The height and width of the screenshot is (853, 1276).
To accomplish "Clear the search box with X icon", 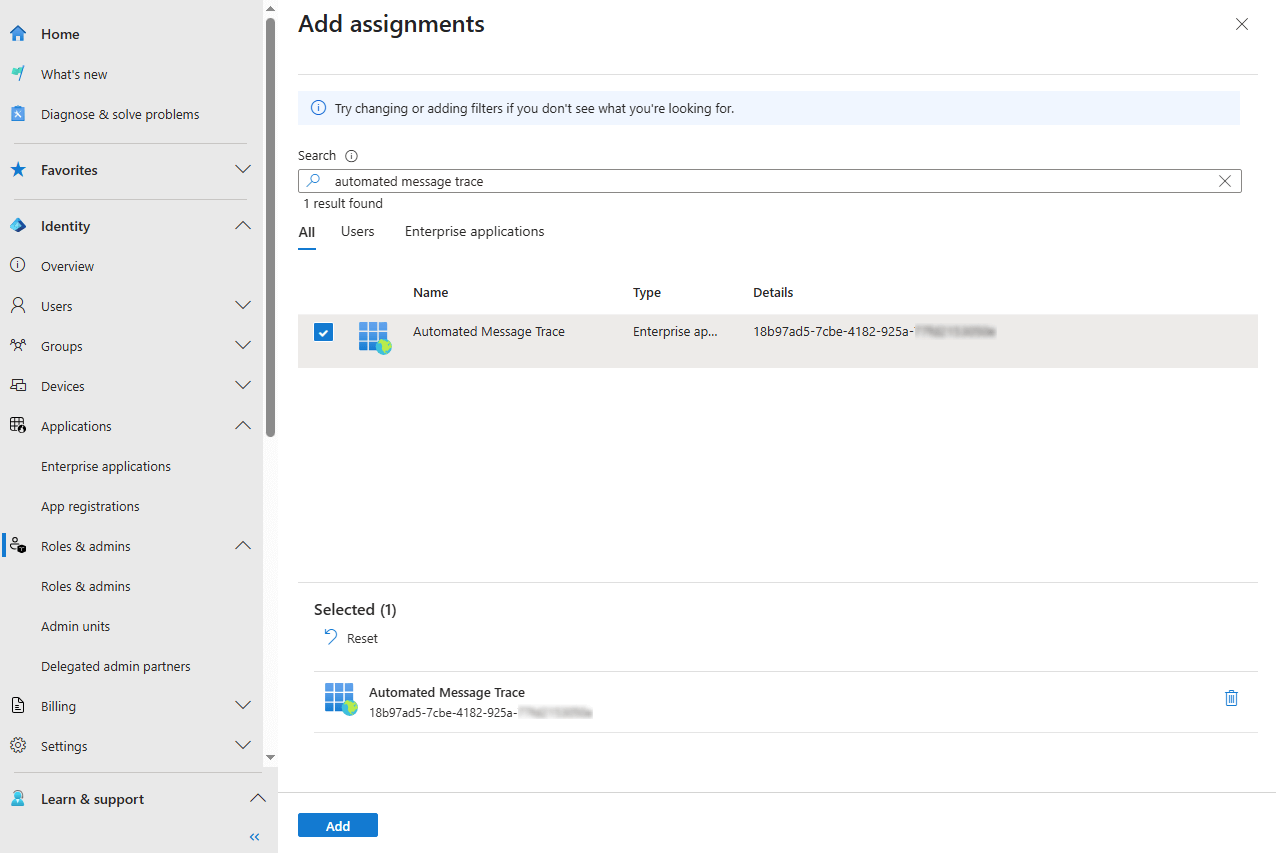I will 1225,181.
